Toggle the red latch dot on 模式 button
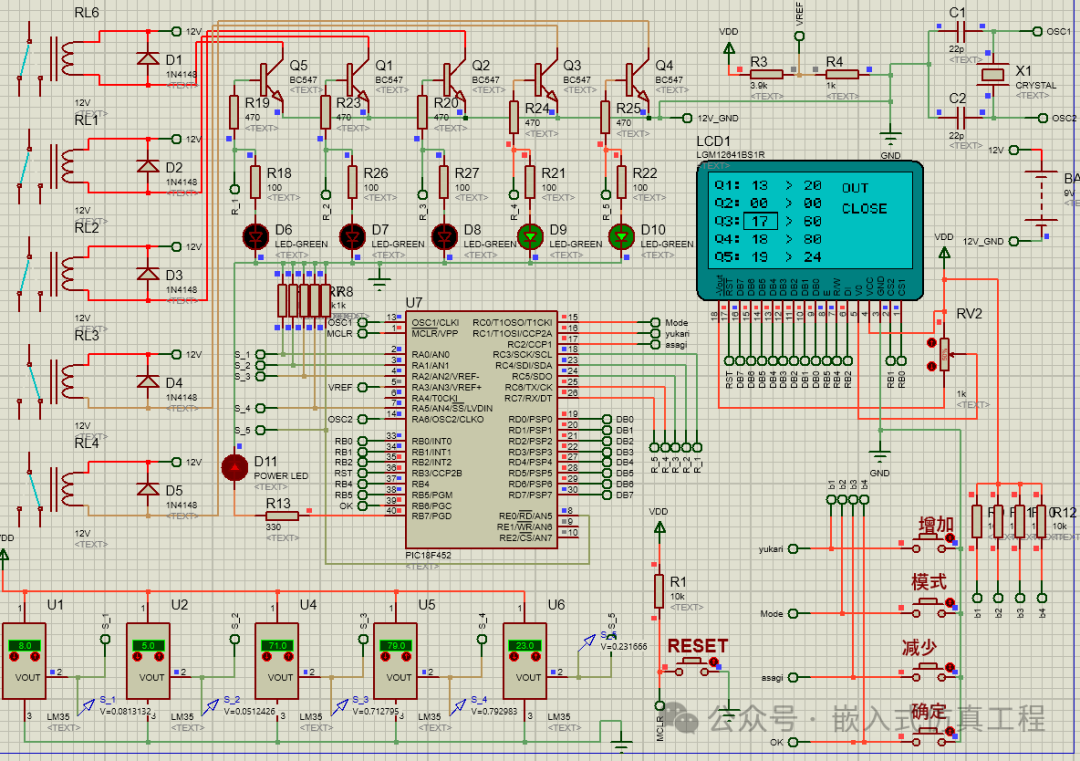The height and width of the screenshot is (761, 1080). (950, 603)
